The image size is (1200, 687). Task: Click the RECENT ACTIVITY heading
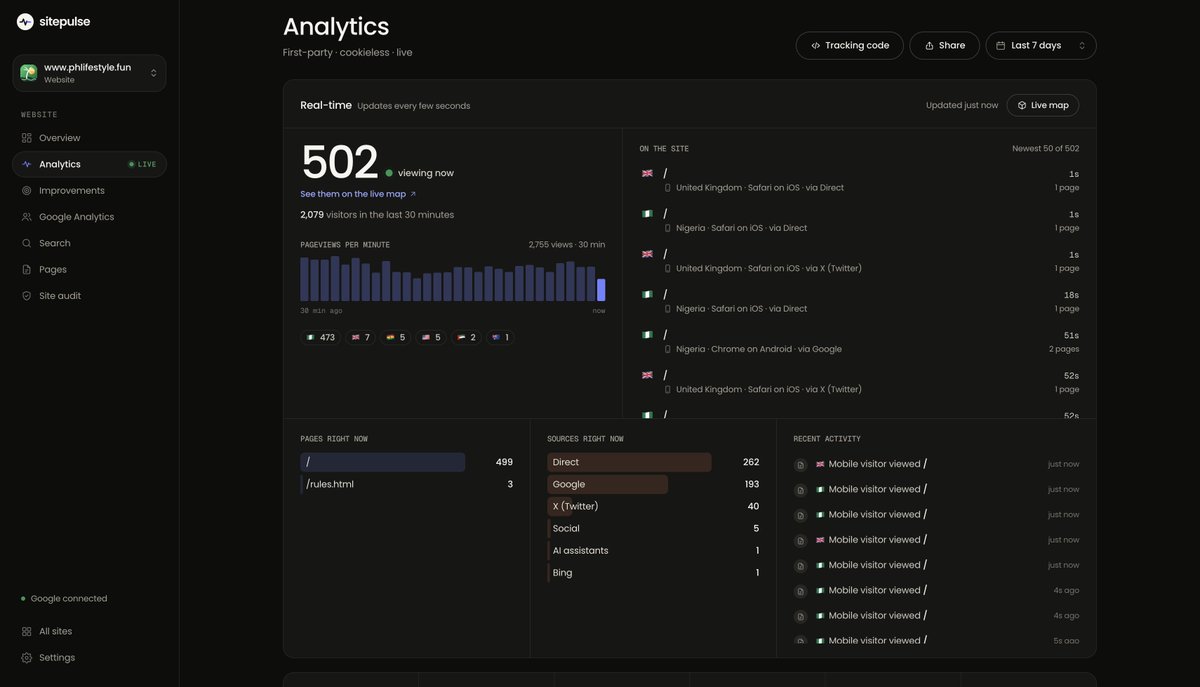click(x=827, y=439)
